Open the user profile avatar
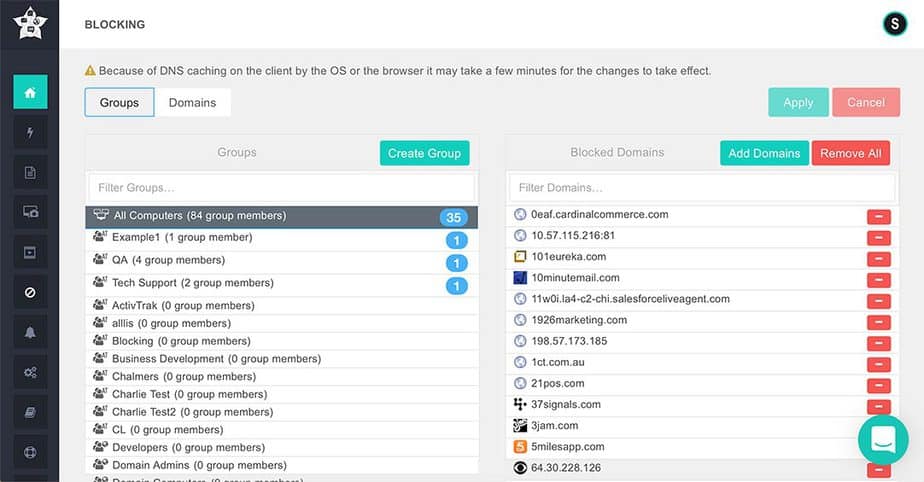This screenshot has height=482, width=924. (894, 24)
